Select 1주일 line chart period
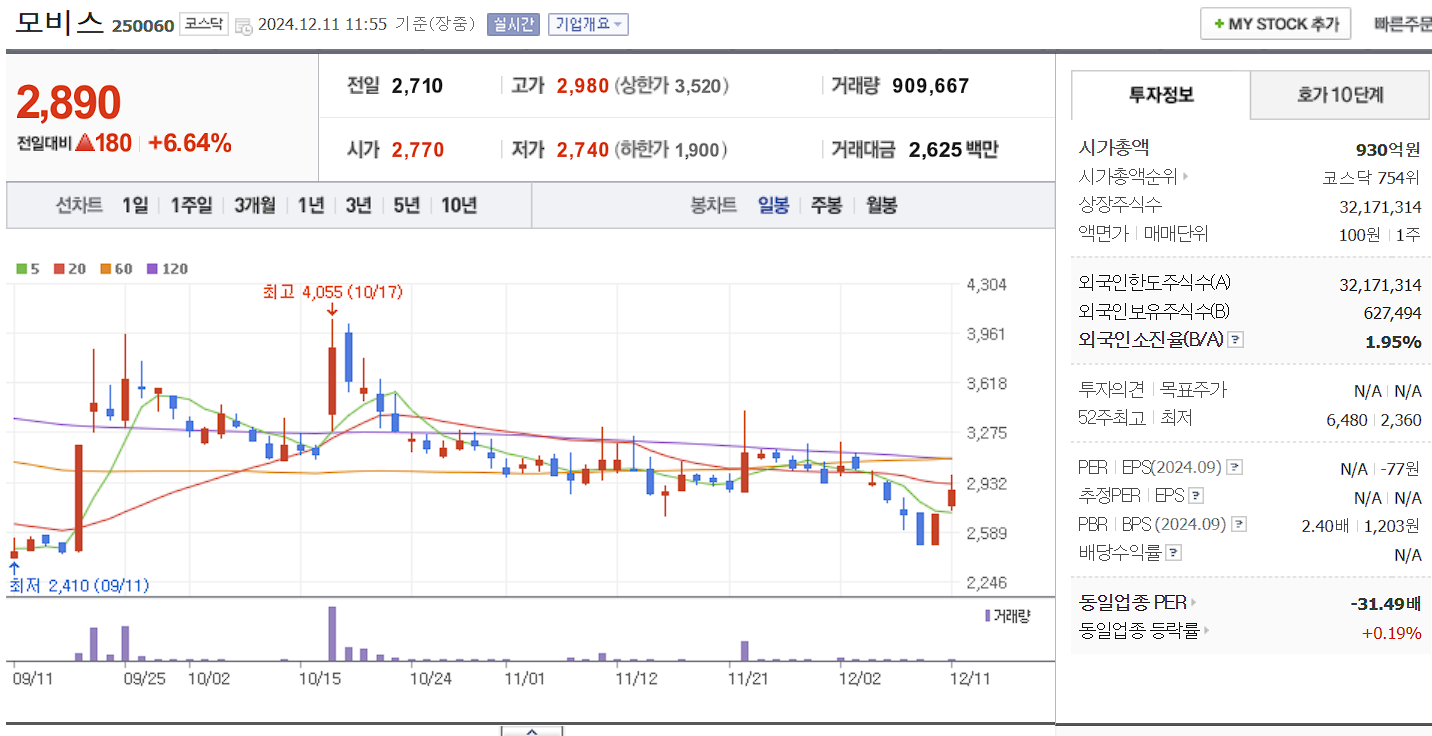 [191, 205]
